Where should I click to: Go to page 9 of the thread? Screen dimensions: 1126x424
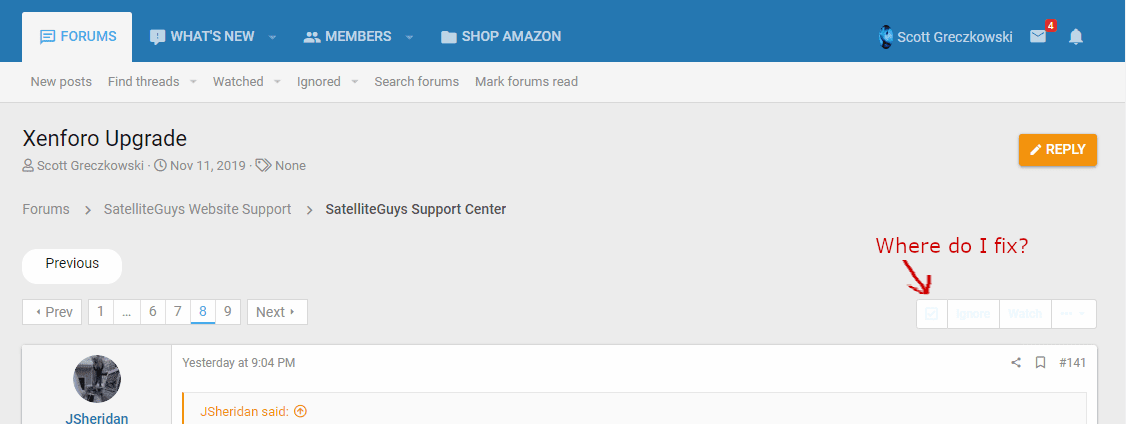[228, 312]
